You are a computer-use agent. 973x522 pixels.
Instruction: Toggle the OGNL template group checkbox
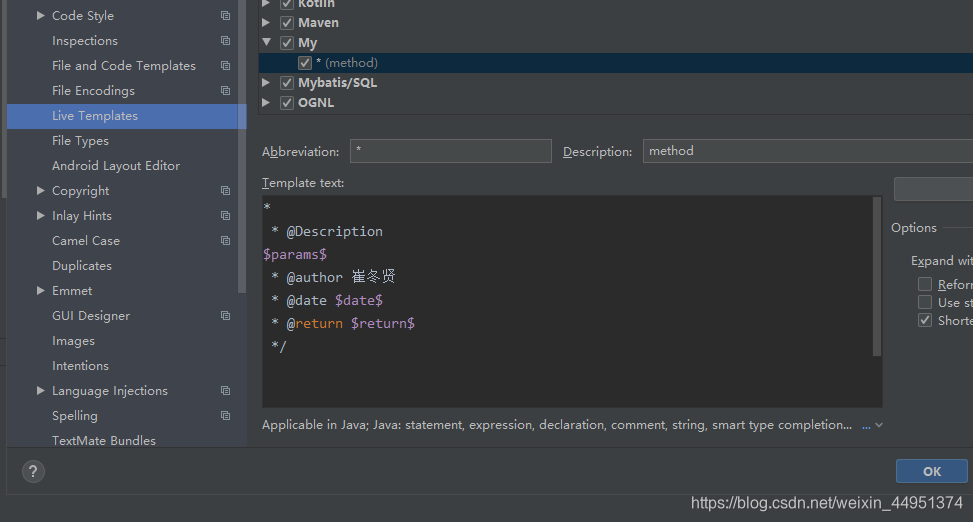tap(287, 102)
